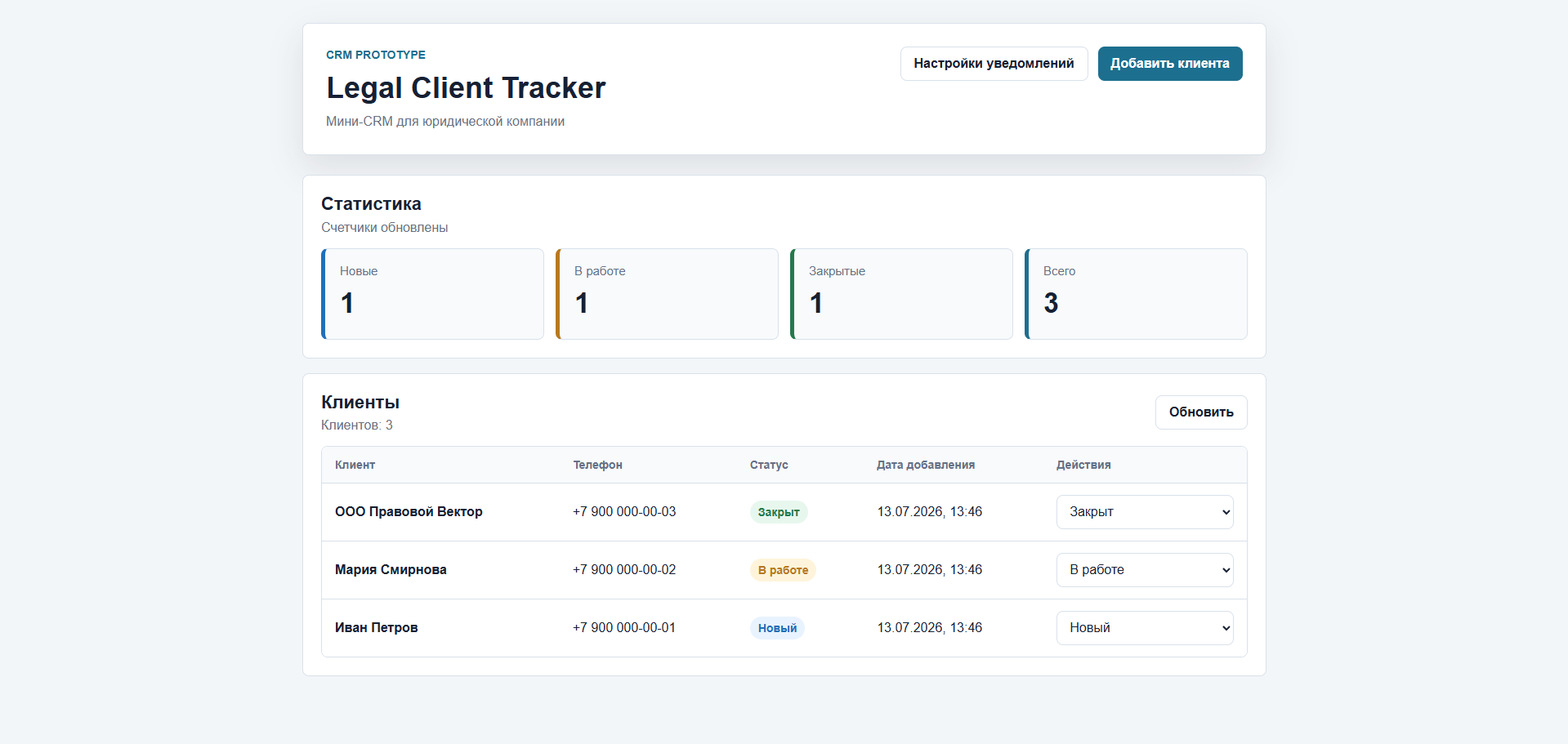
Task: Click the Закрыт status badge
Action: pyautogui.click(x=779, y=512)
